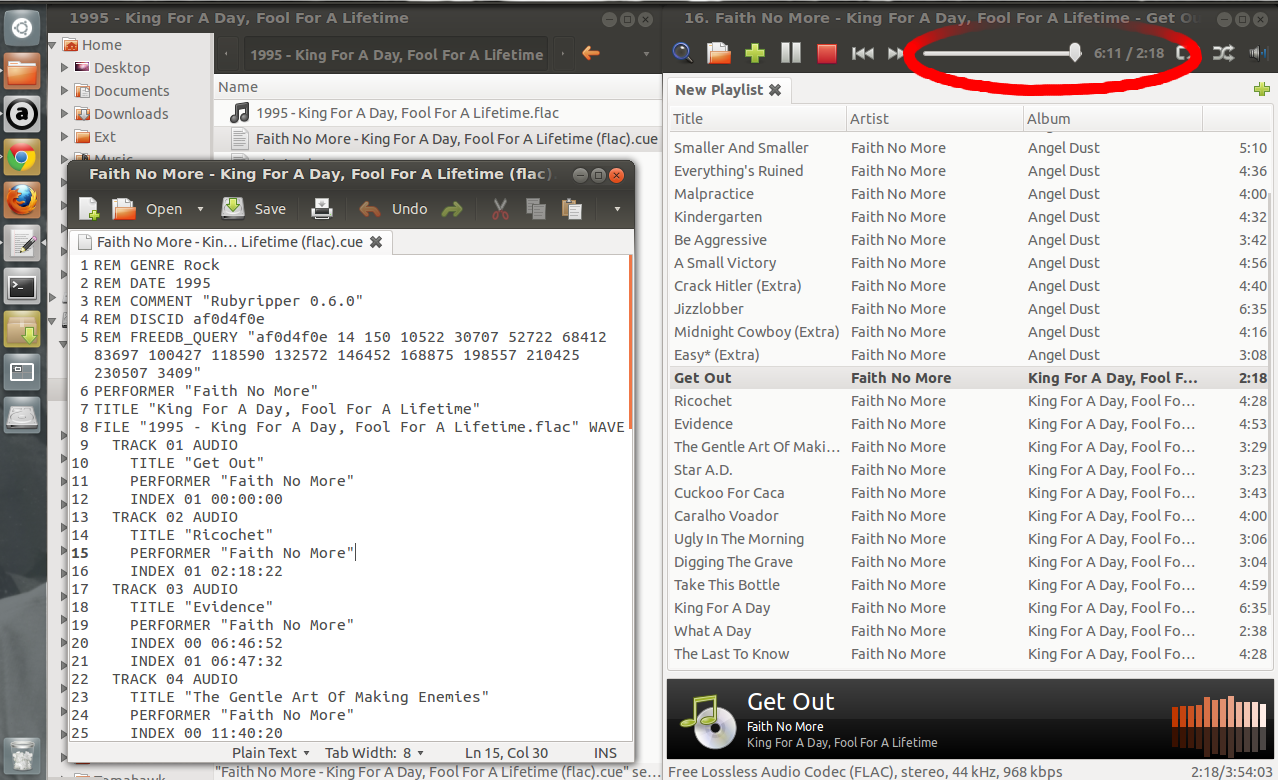This screenshot has width=1278, height=780.
Task: Sort the playlist by the Title column
Action: pos(756,118)
